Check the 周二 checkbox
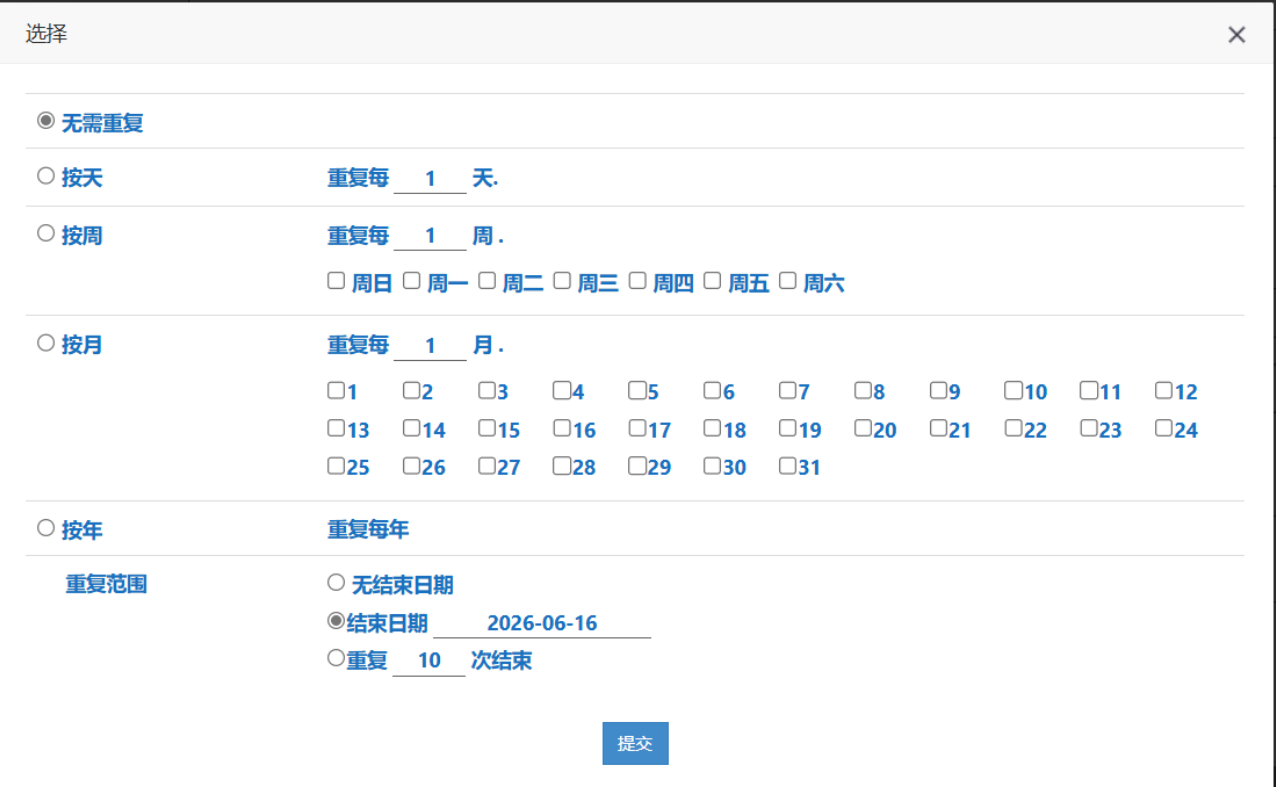Viewport: 1276px width, 812px height. click(486, 281)
